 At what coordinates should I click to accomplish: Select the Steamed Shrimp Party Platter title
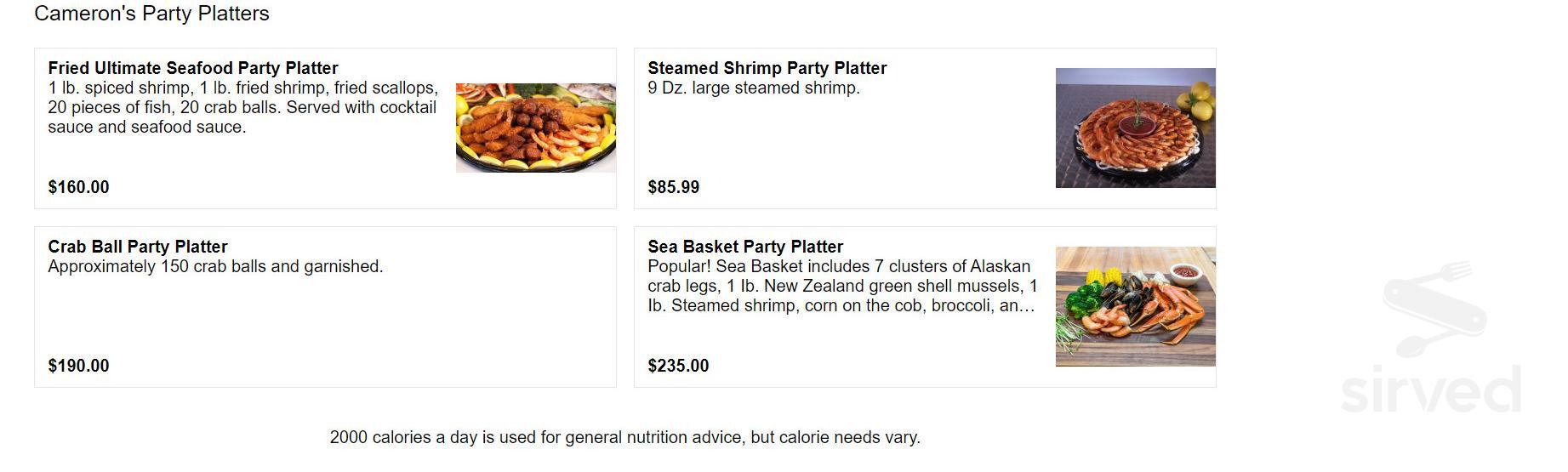tap(767, 68)
